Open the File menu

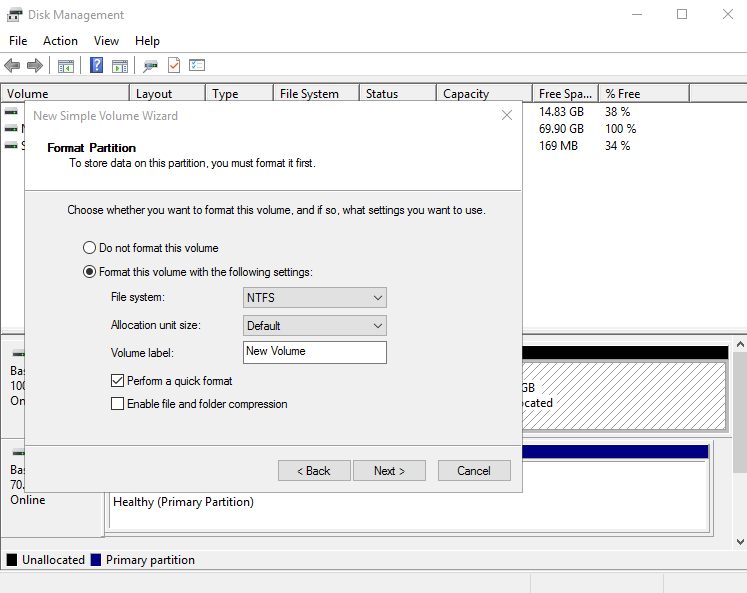[18, 41]
